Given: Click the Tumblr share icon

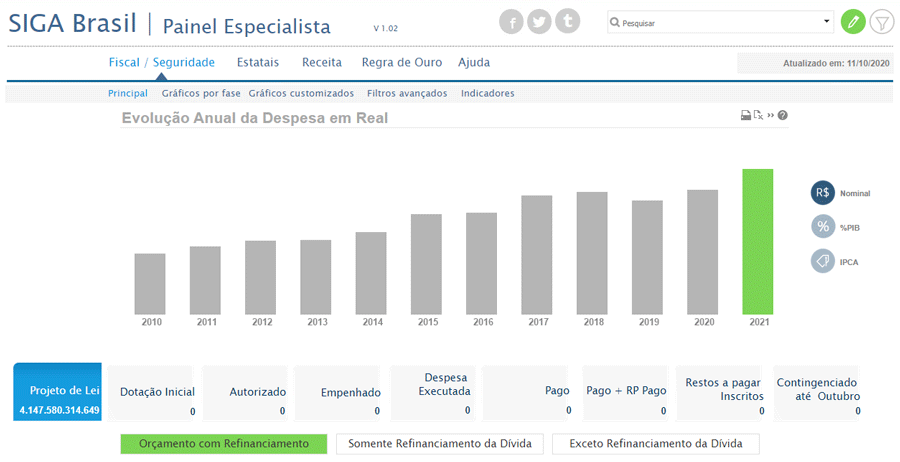Looking at the screenshot, I should 568,21.
